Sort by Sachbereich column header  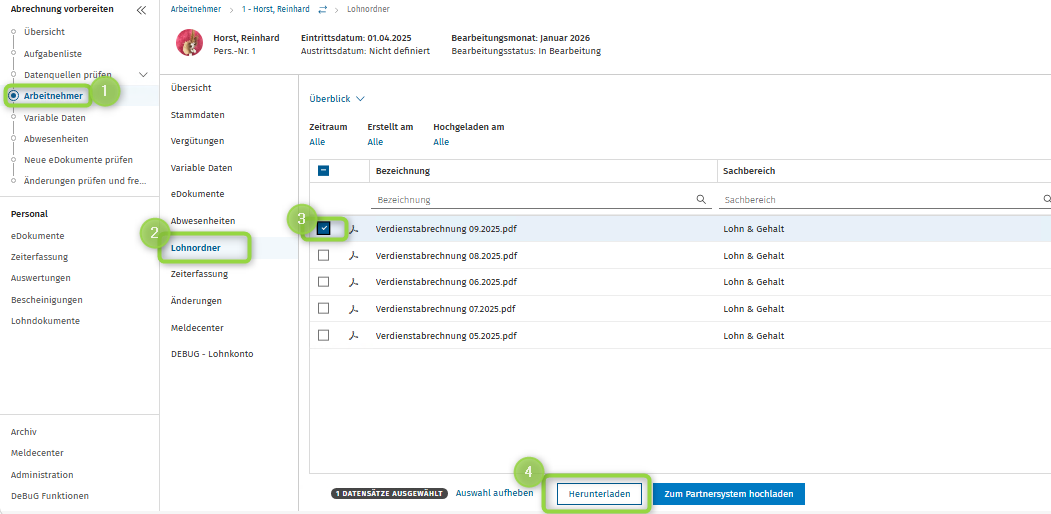[749, 171]
